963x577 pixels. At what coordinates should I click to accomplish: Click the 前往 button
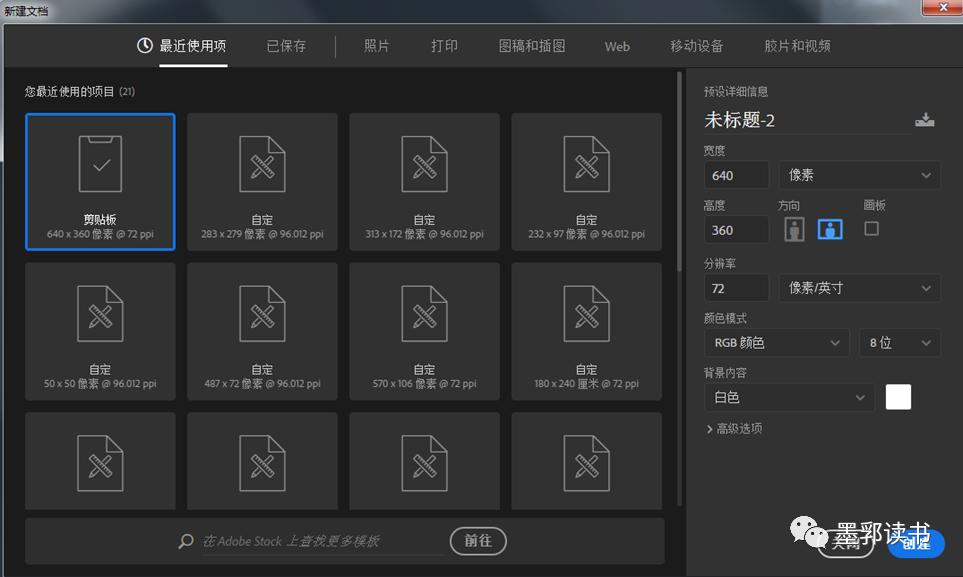click(x=478, y=540)
